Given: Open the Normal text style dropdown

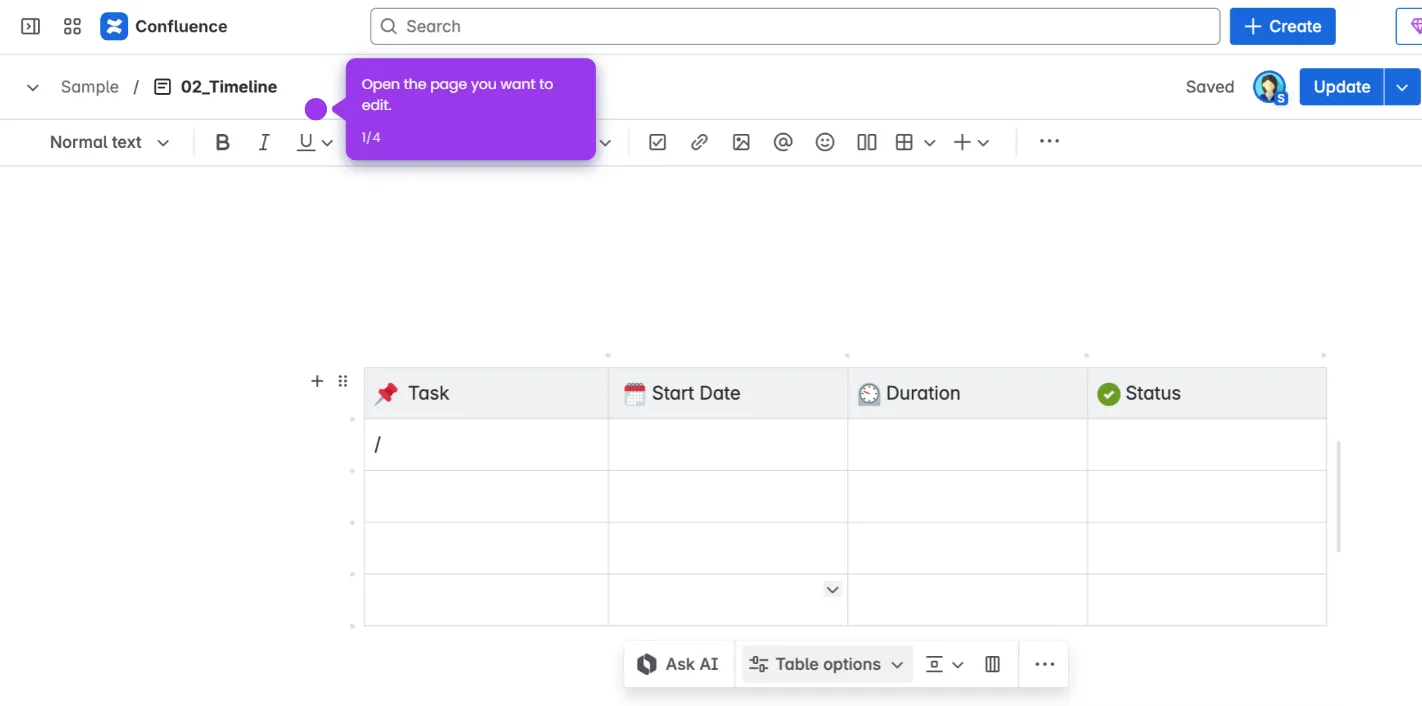Looking at the screenshot, I should tap(110, 142).
